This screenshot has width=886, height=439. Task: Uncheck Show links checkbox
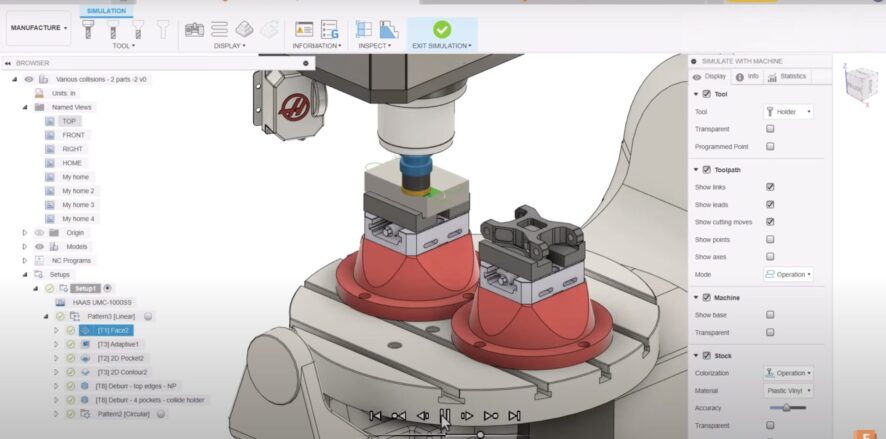pyautogui.click(x=770, y=187)
